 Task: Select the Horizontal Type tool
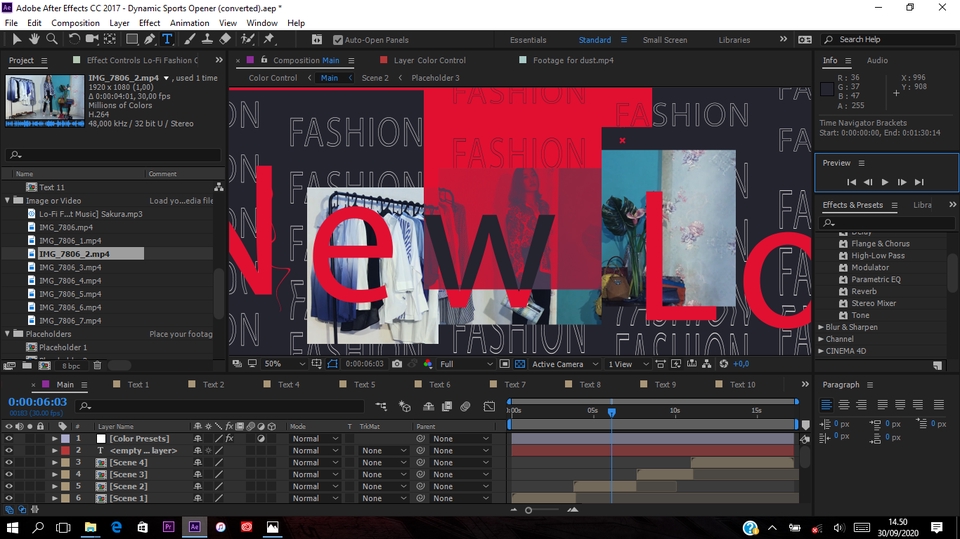[167, 39]
